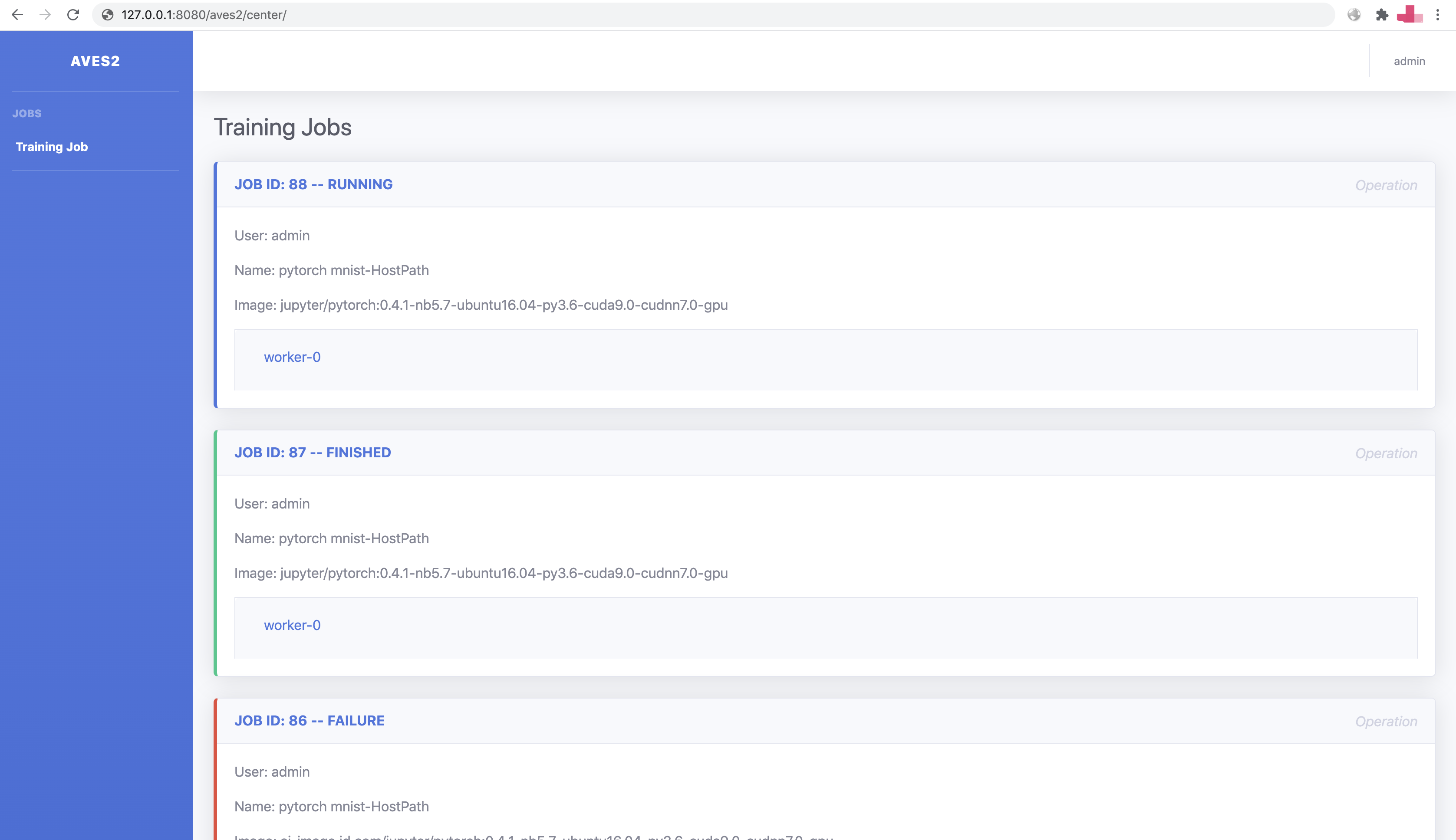Select Training Job in the sidebar
The width and height of the screenshot is (1456, 840).
click(x=52, y=147)
